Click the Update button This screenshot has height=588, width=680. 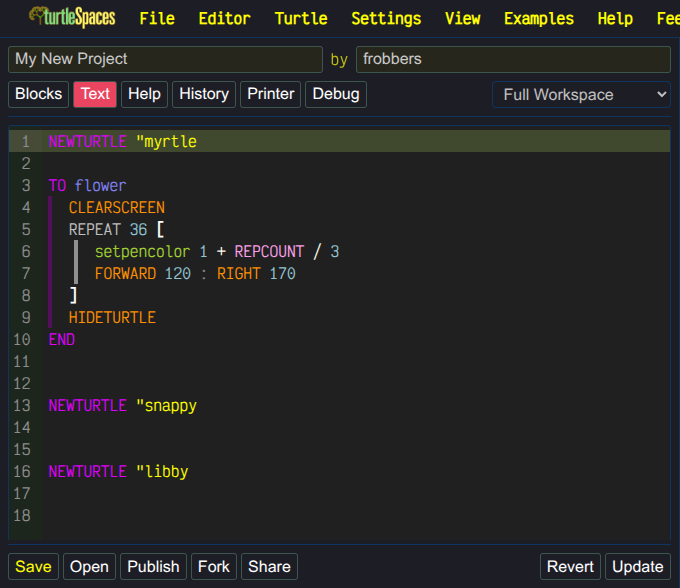point(638,566)
